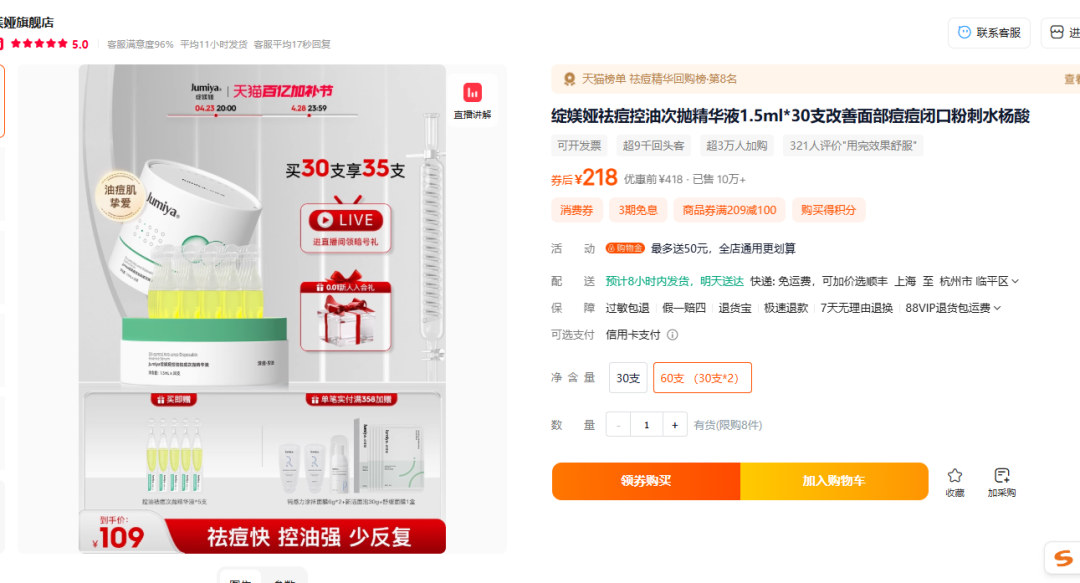Click the 商品券满209减100 coupon tag
Viewport: 1080px width, 583px height.
pyautogui.click(x=729, y=210)
